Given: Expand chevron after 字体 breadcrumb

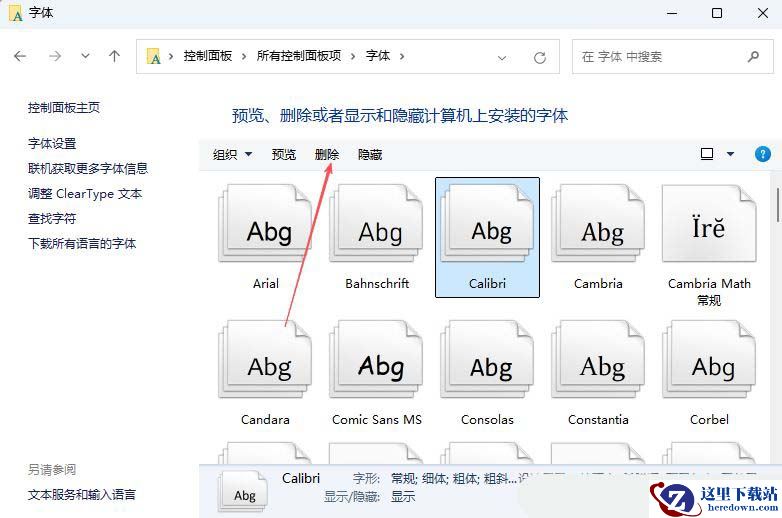Looking at the screenshot, I should [401, 56].
